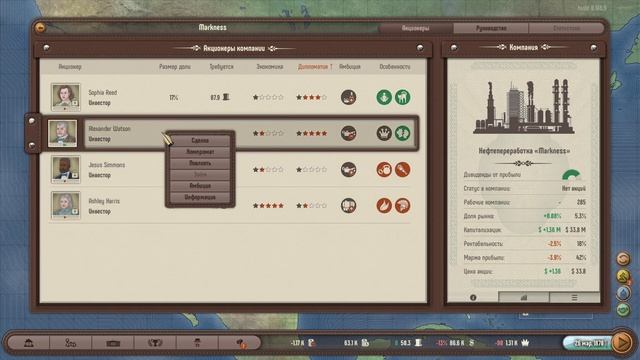640x360 pixels.
Task: Click the orange back arrow beside Markness title
Action: 40,27
